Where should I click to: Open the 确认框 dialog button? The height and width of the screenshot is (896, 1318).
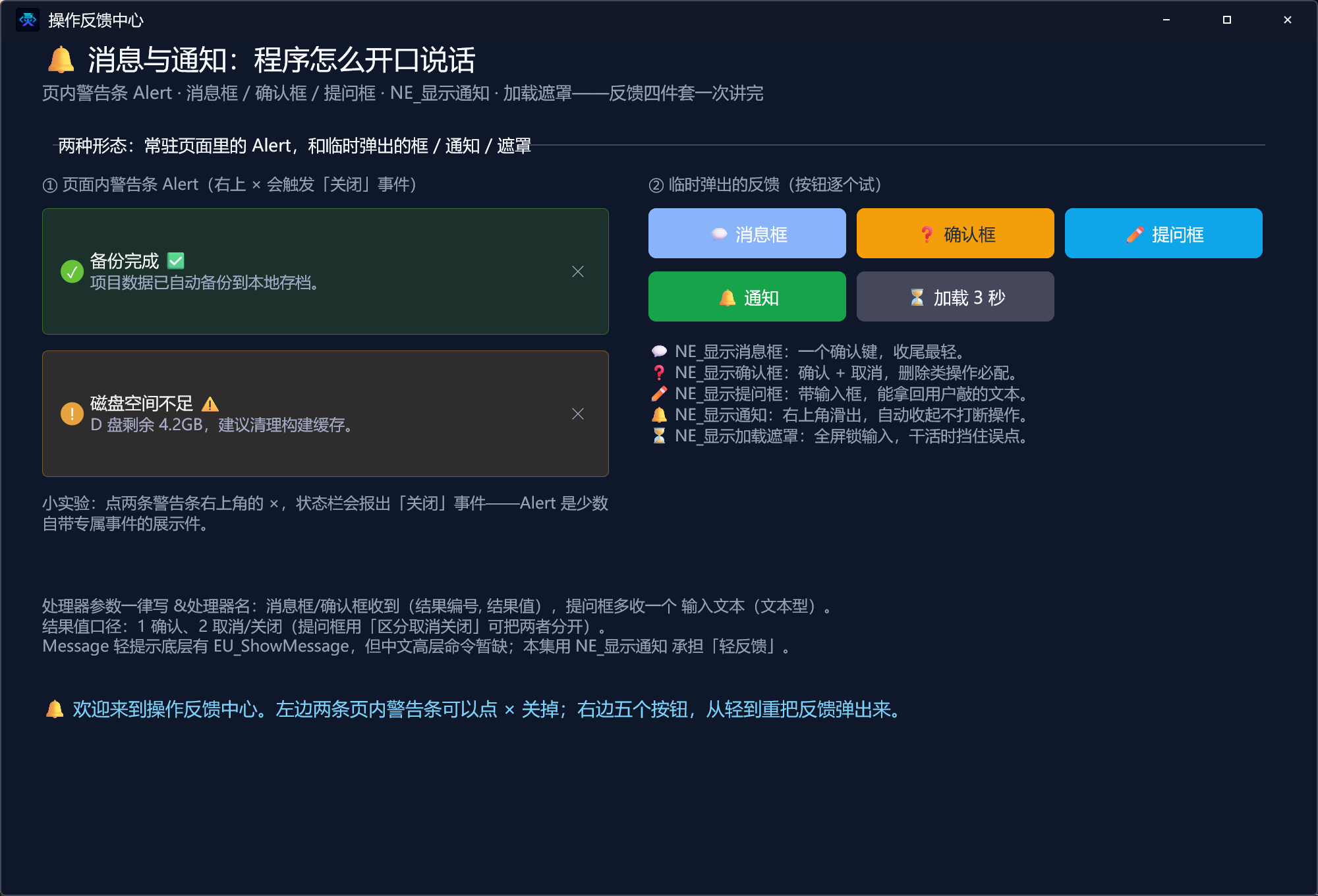[x=955, y=233]
